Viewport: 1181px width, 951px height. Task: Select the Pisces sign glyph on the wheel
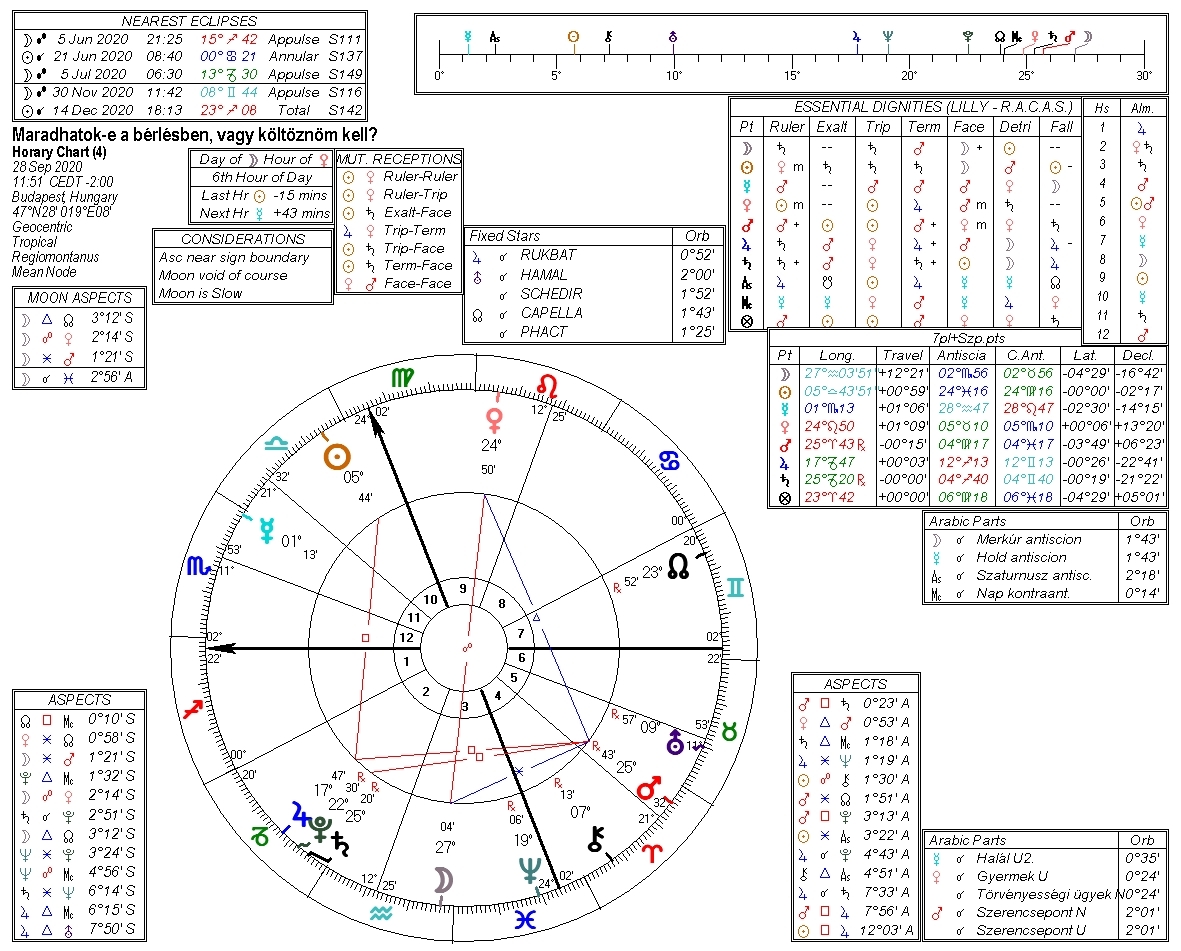tap(525, 919)
